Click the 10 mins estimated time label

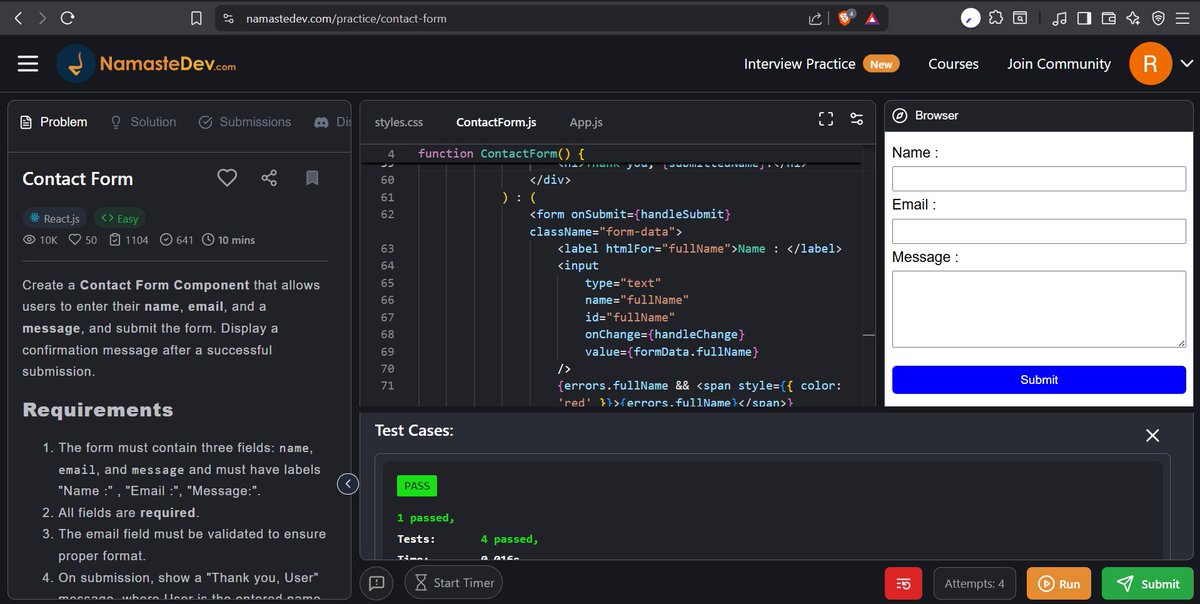pos(228,240)
